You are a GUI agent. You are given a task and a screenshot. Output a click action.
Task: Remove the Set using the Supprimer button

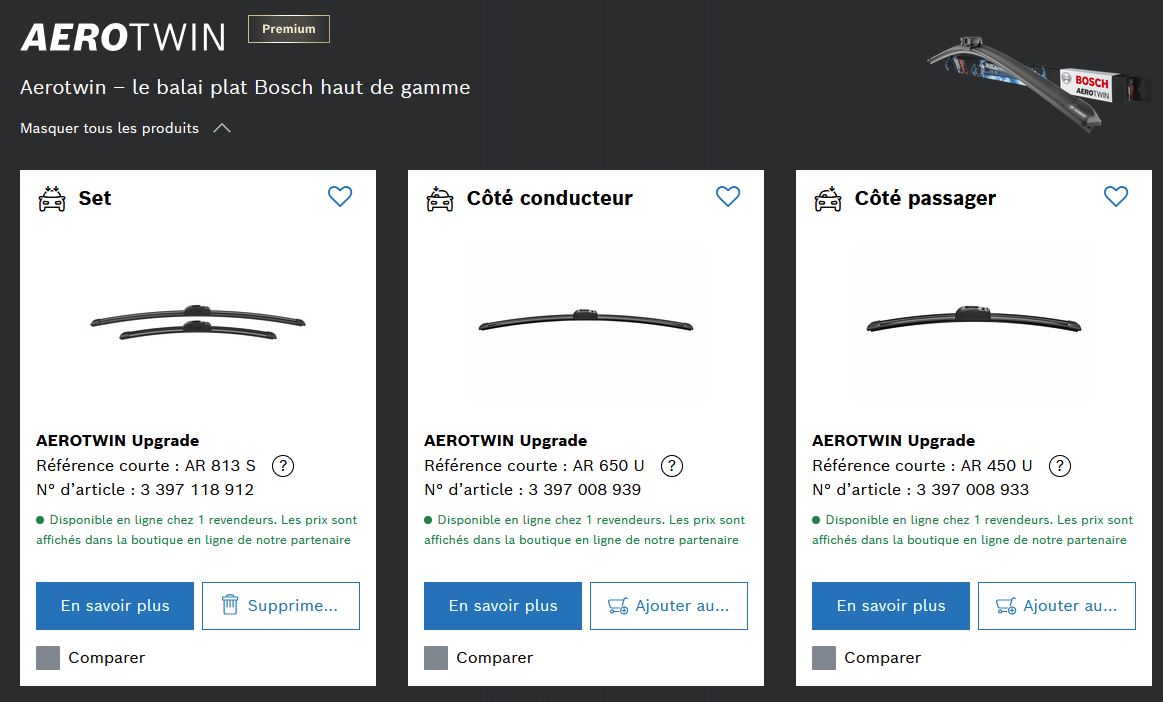click(x=281, y=606)
